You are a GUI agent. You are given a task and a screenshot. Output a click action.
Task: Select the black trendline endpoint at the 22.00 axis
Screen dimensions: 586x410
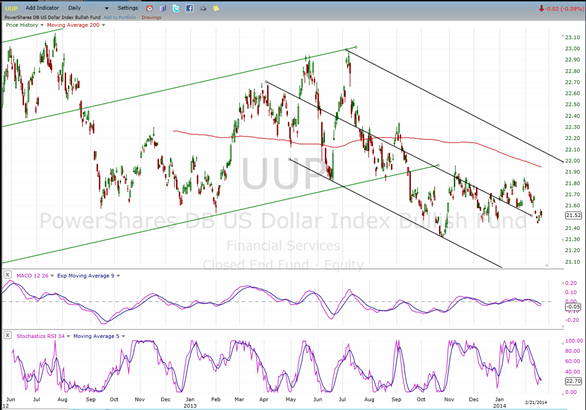click(563, 161)
